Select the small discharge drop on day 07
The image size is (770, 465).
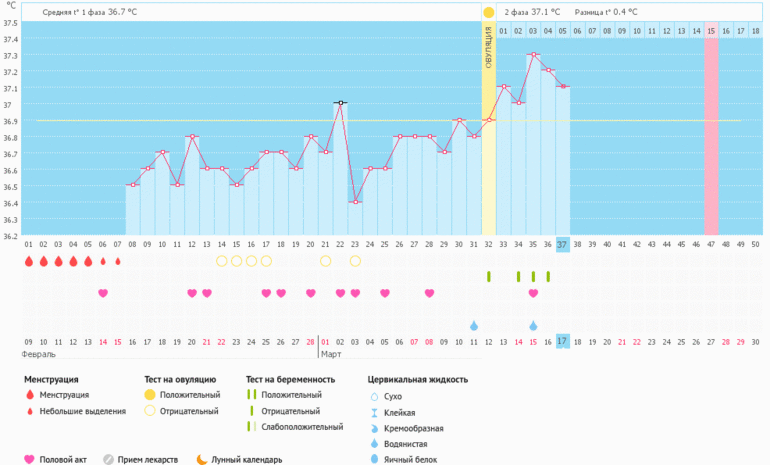(x=118, y=262)
